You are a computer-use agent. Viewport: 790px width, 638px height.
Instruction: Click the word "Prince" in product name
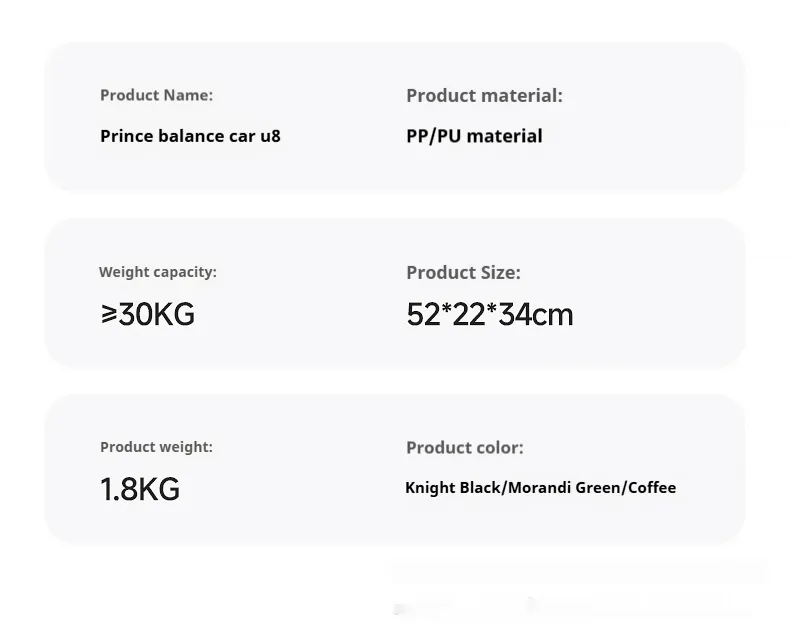(x=126, y=136)
